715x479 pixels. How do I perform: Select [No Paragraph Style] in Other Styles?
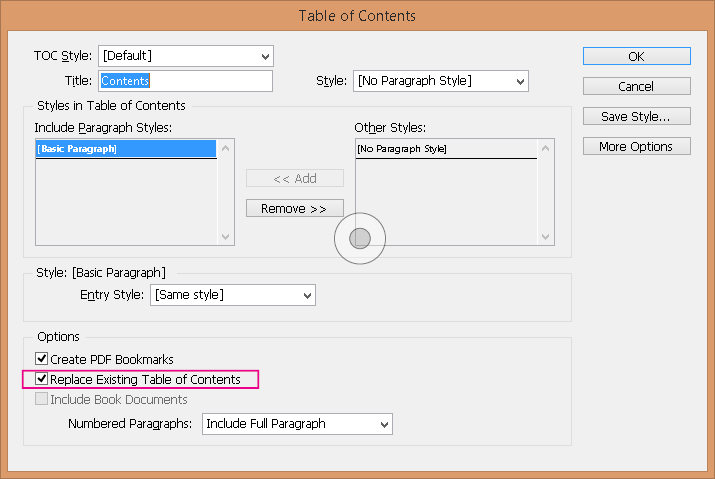446,149
